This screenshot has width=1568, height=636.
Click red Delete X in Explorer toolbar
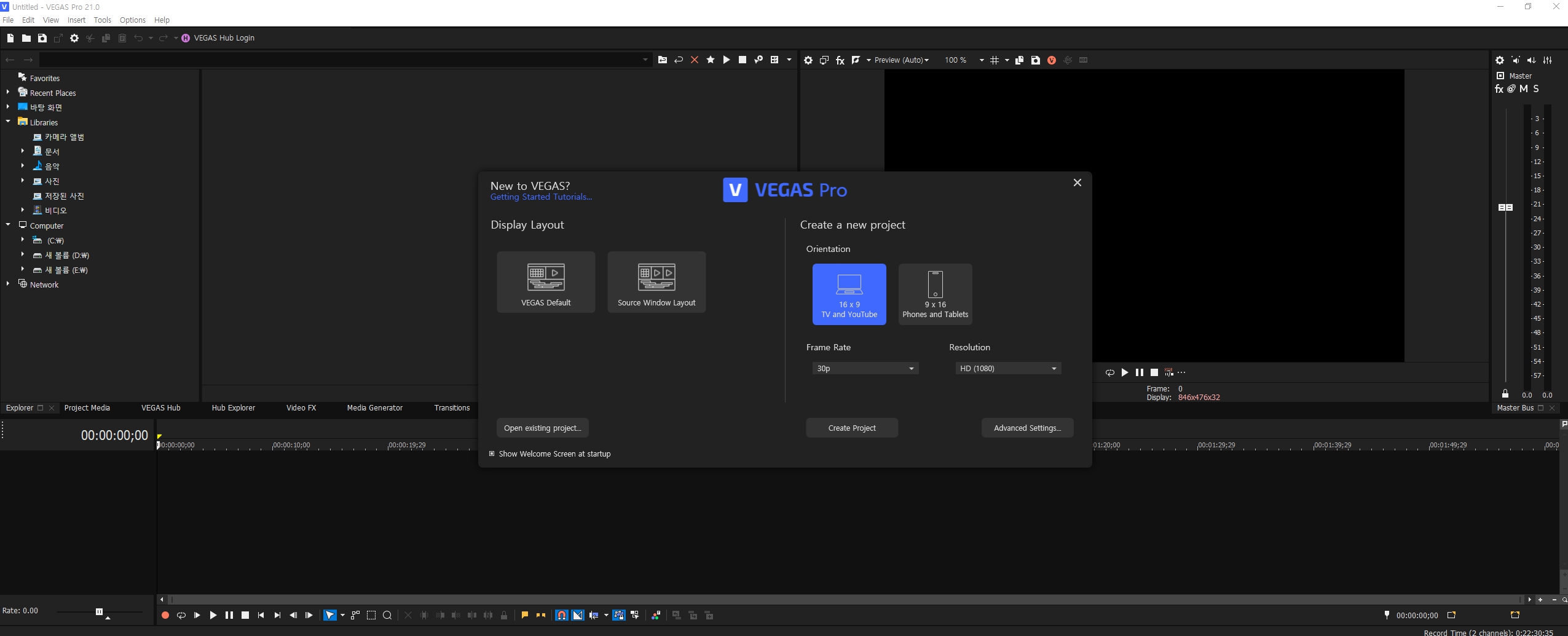pyautogui.click(x=695, y=60)
